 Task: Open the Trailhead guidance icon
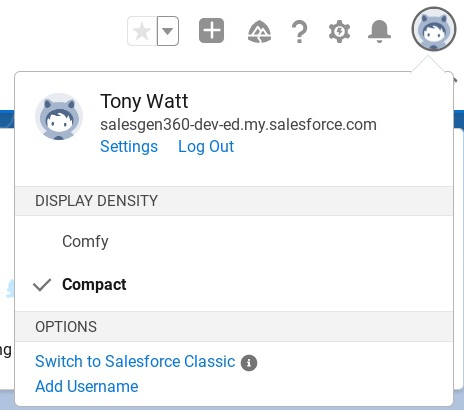click(259, 32)
